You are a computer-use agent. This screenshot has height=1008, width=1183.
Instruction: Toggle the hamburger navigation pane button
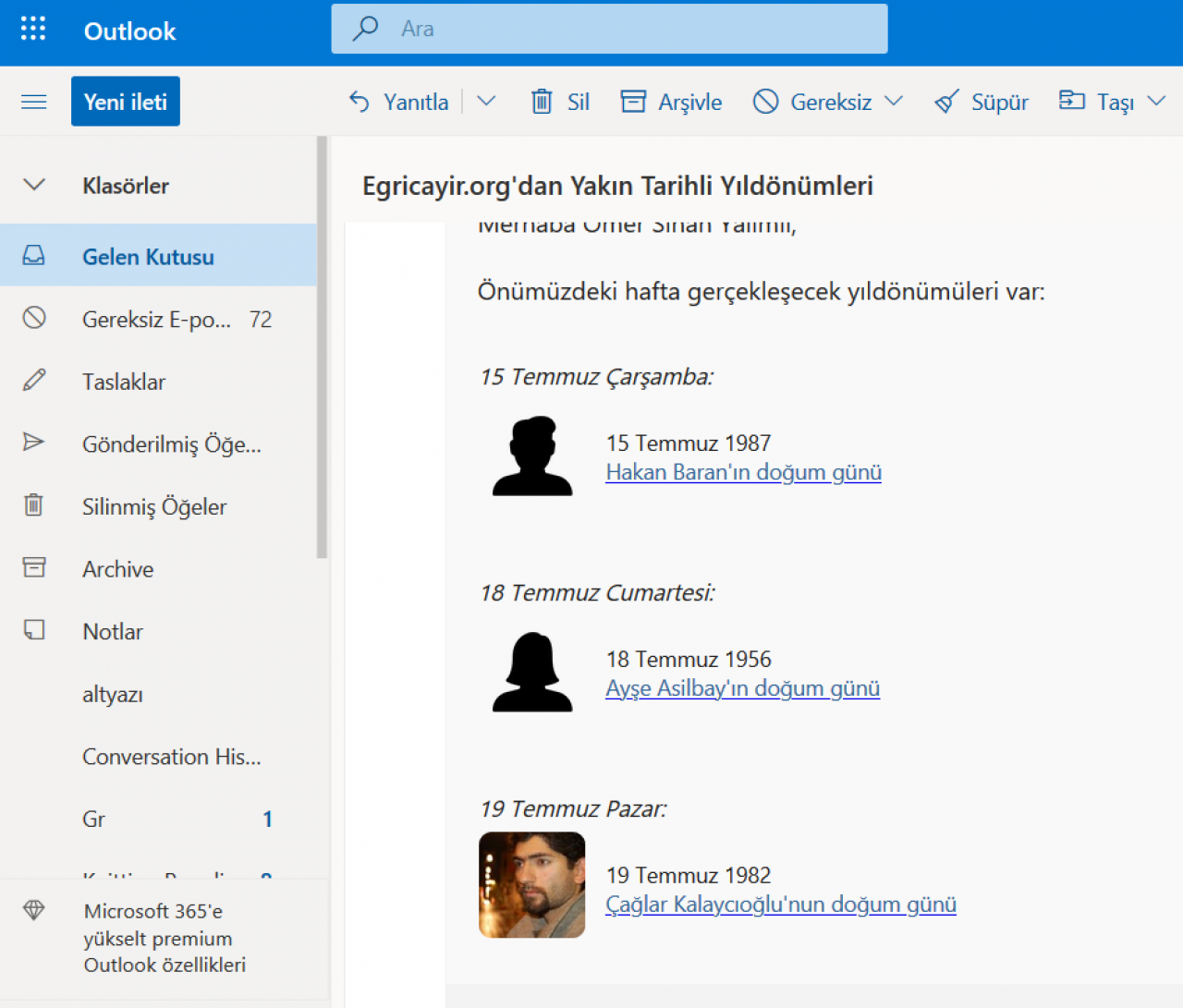[x=34, y=102]
